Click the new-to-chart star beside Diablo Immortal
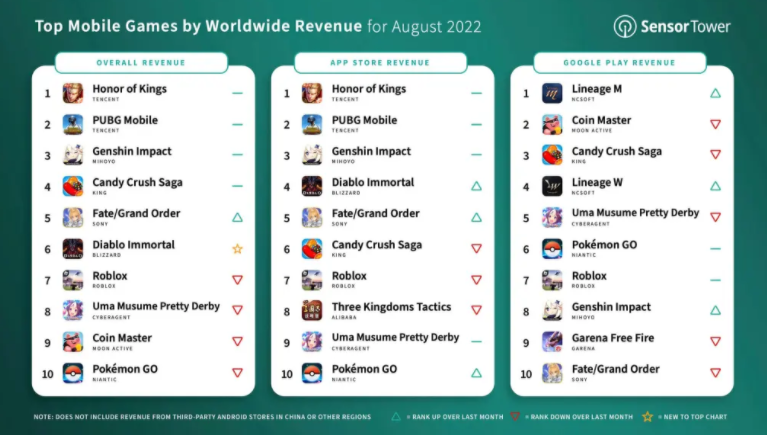This screenshot has height=435, width=767. pos(237,249)
